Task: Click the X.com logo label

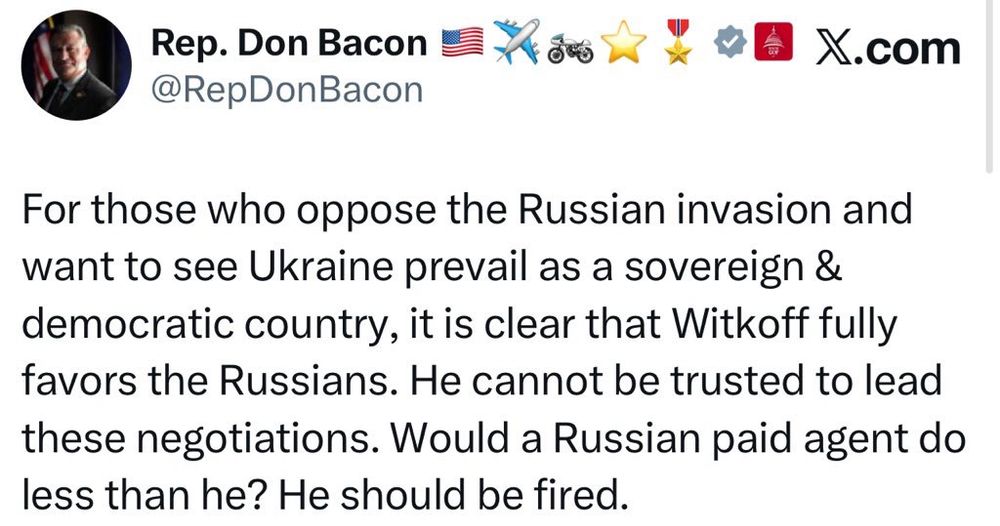Action: [x=888, y=48]
